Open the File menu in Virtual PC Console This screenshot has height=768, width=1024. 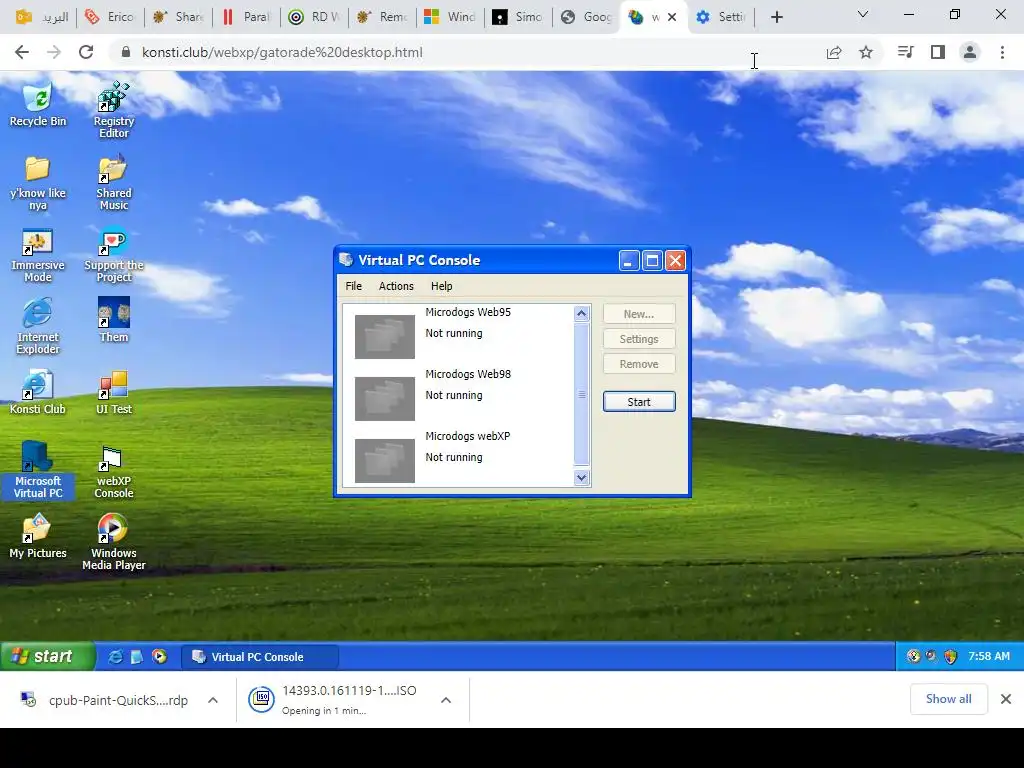(353, 286)
